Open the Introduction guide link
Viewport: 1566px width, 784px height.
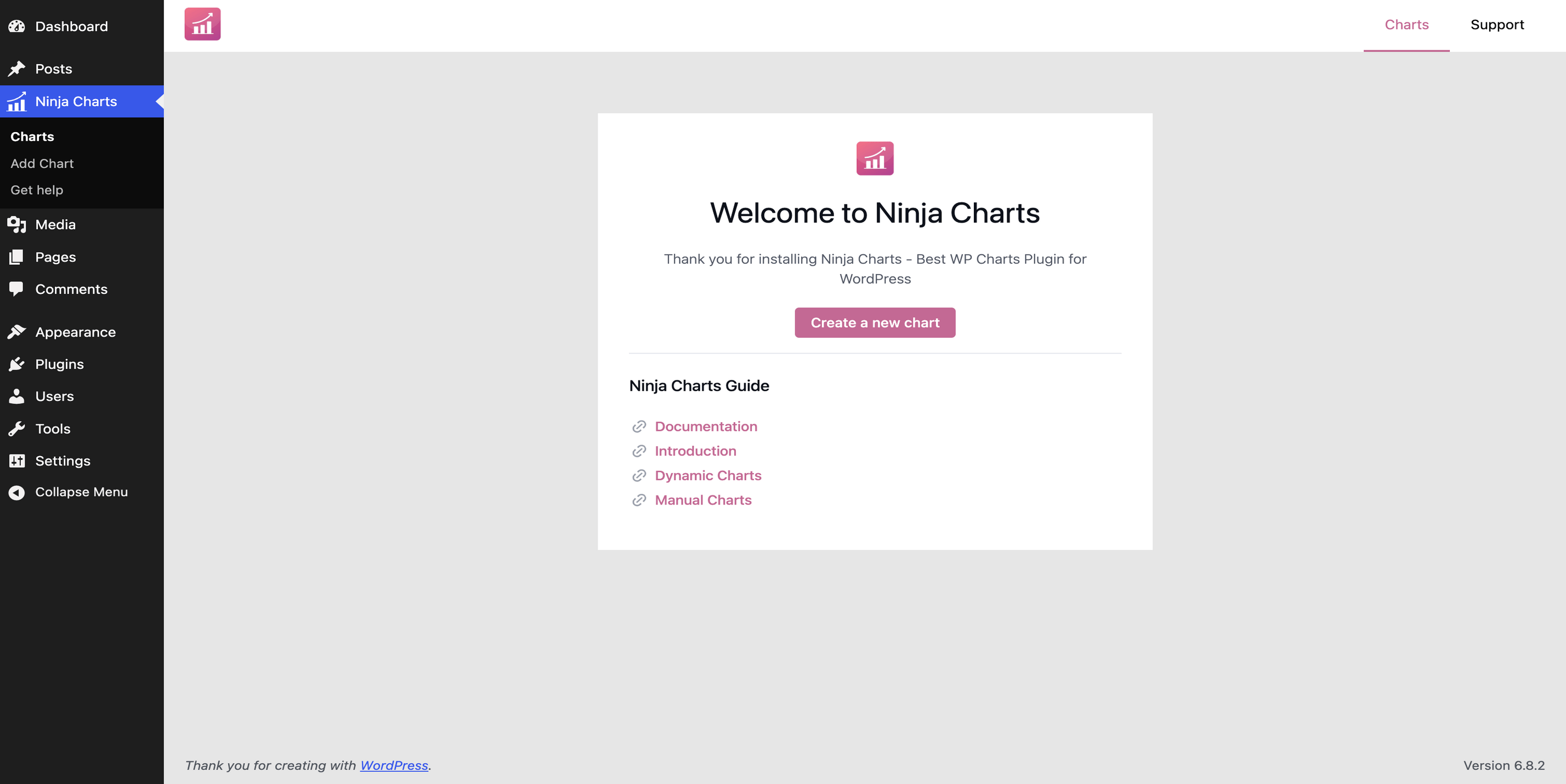[695, 451]
